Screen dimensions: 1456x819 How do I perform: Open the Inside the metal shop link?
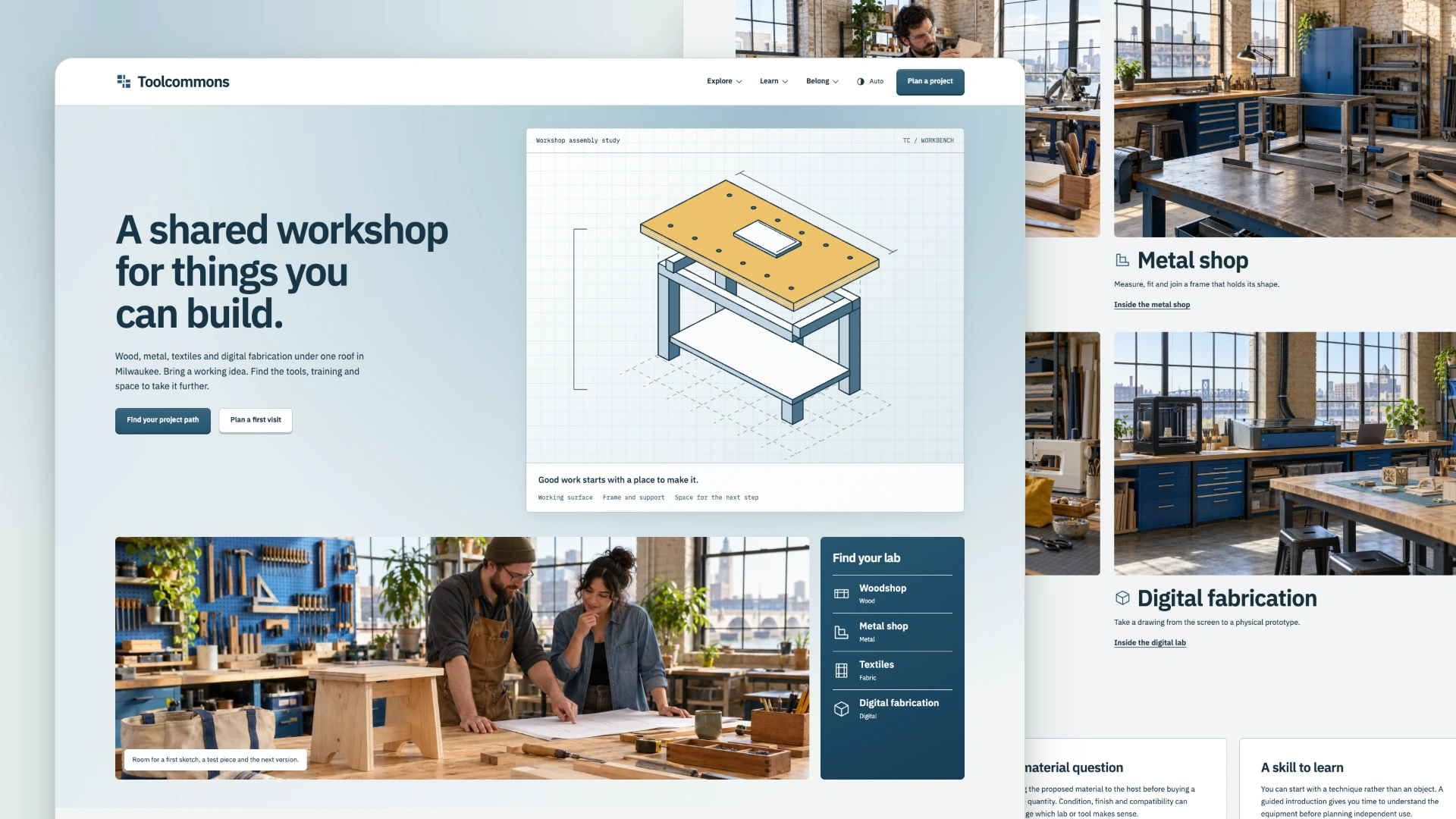[1151, 305]
